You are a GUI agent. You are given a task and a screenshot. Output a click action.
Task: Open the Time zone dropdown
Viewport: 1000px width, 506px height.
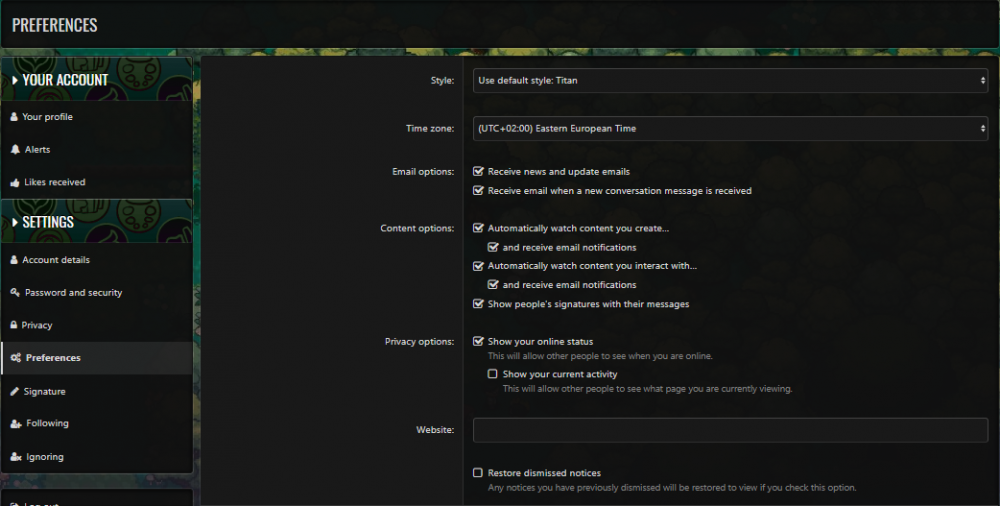(730, 128)
